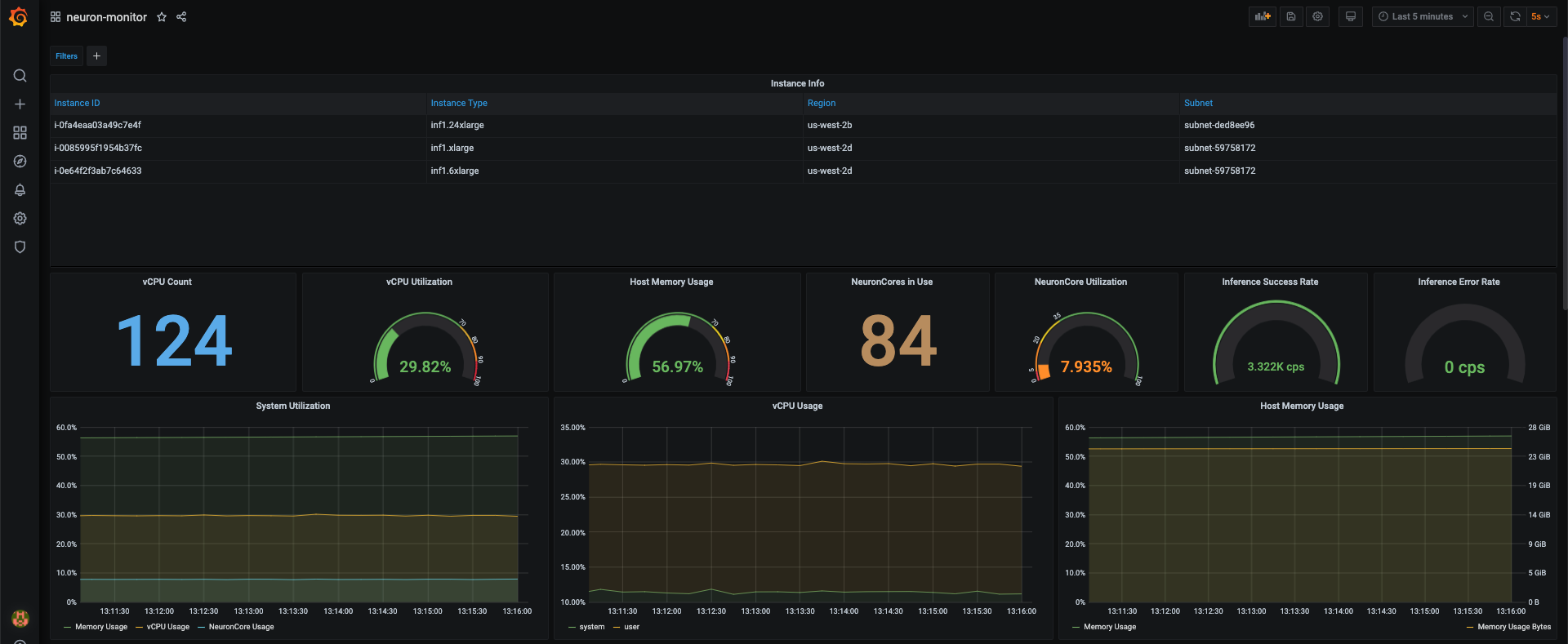Open vCPU Usage panel title menu
1568x644 pixels.
797,406
